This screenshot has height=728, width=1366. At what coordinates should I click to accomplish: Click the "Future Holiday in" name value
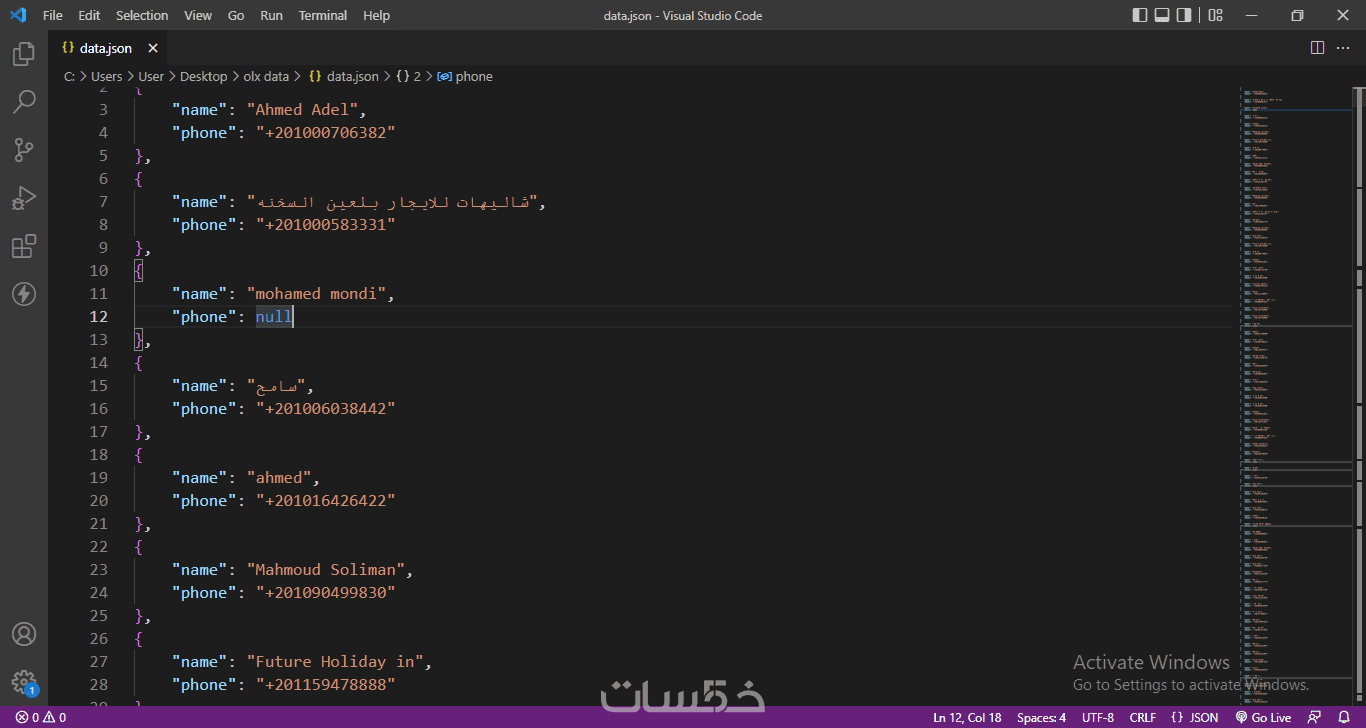336,662
